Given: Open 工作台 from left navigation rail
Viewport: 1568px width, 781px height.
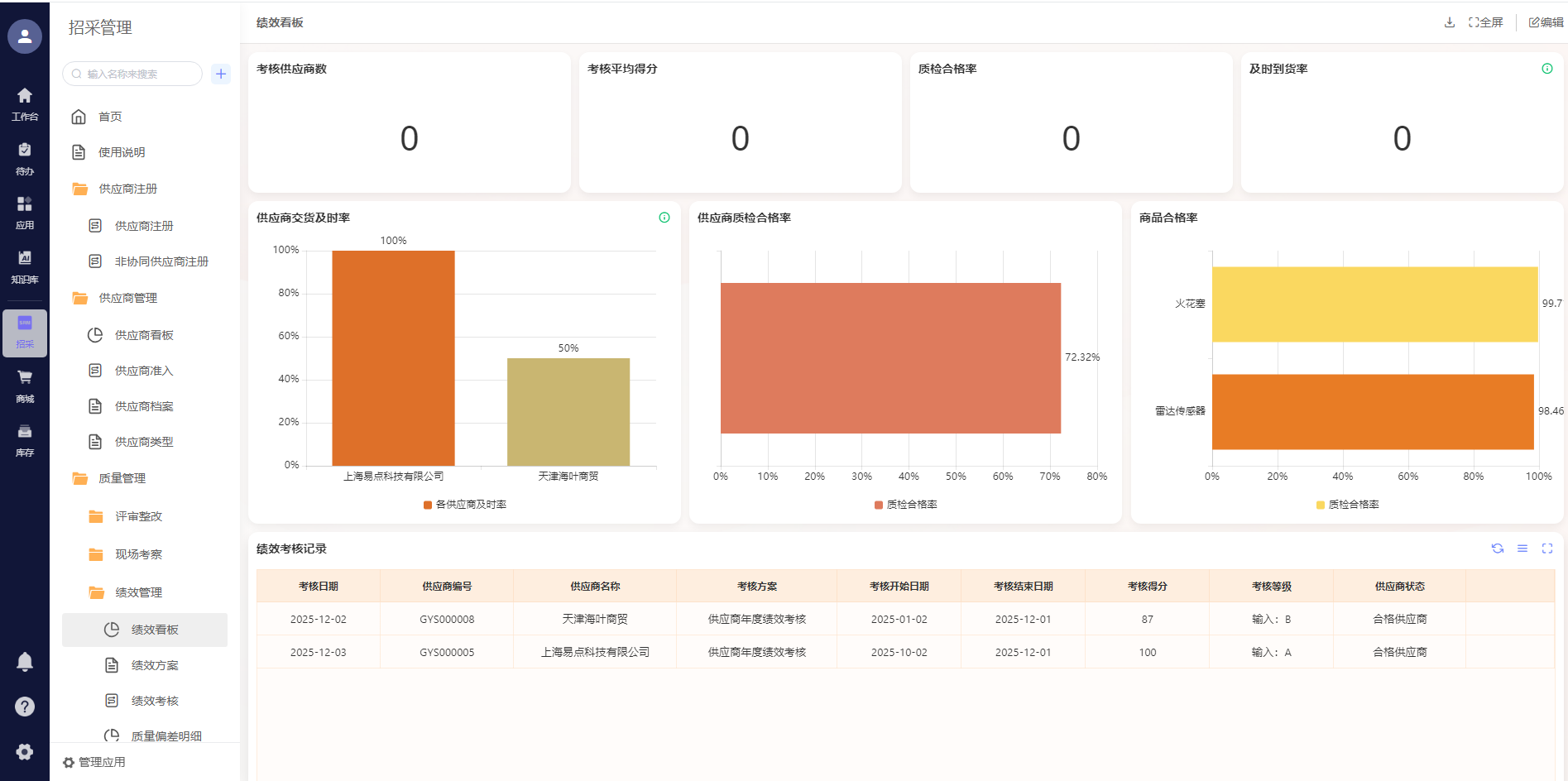Looking at the screenshot, I should pyautogui.click(x=25, y=103).
